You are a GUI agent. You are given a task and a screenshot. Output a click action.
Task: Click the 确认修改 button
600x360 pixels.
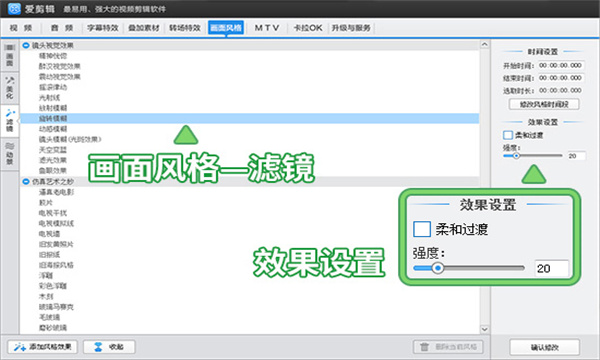[x=545, y=347]
